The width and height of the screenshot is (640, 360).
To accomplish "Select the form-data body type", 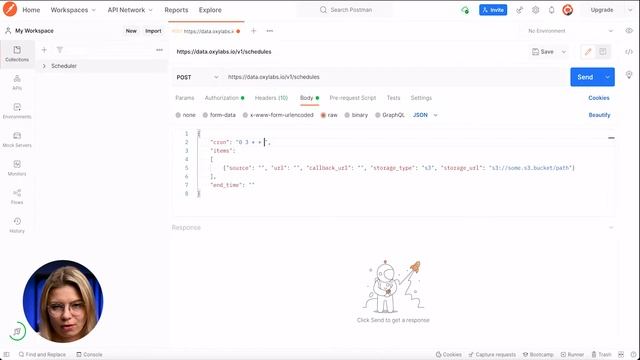I will [219, 115].
